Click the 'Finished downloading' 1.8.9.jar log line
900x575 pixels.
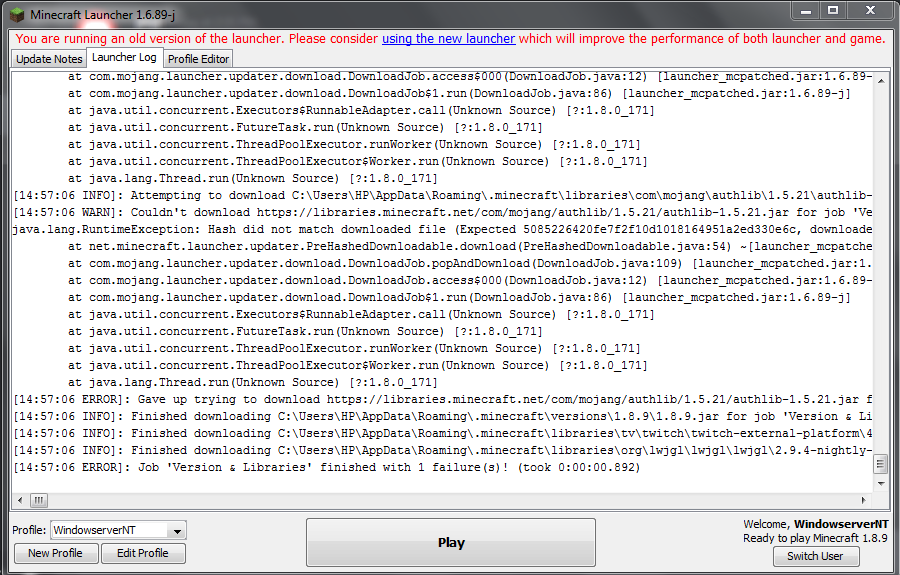443,417
